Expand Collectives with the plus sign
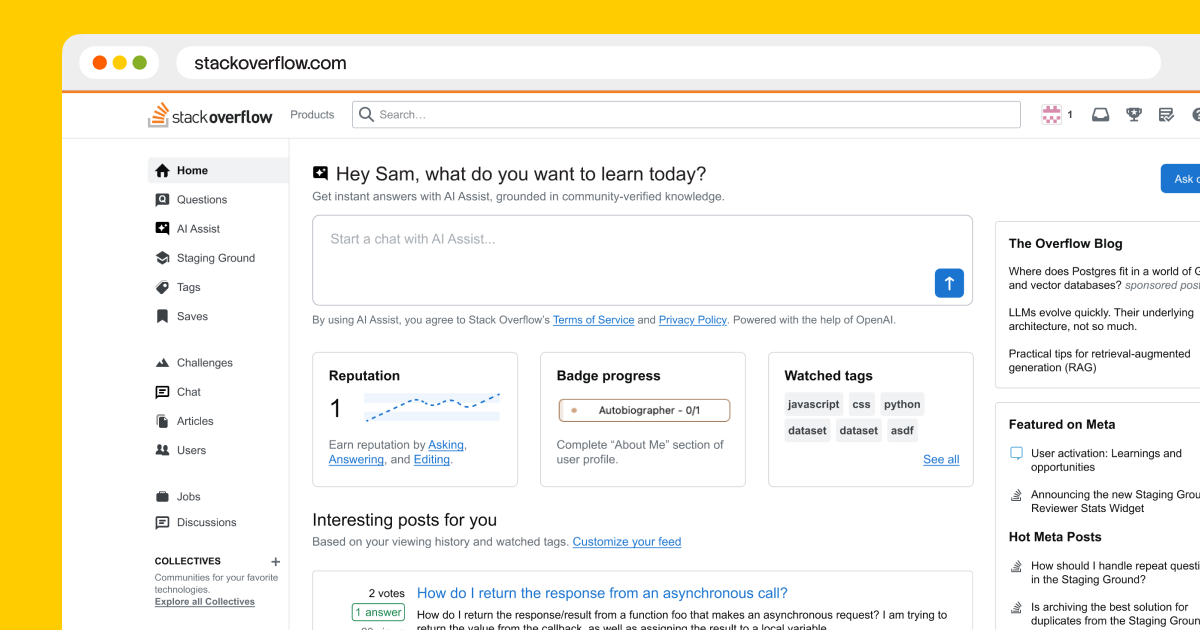 click(x=275, y=561)
